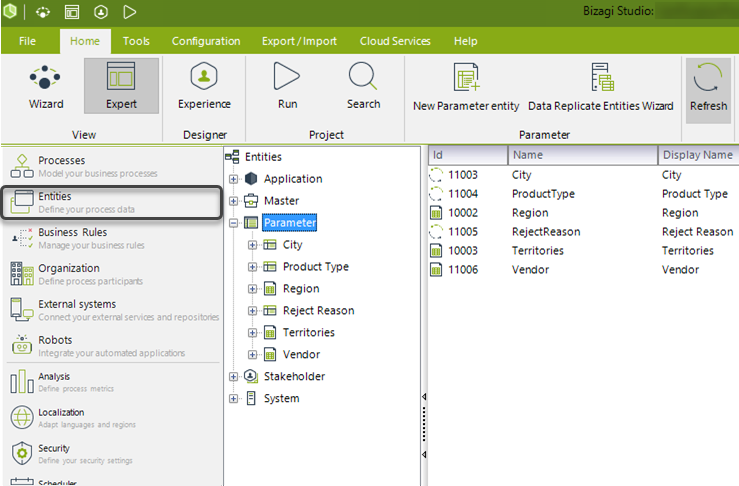Expand the Stakeholder node

coord(233,377)
